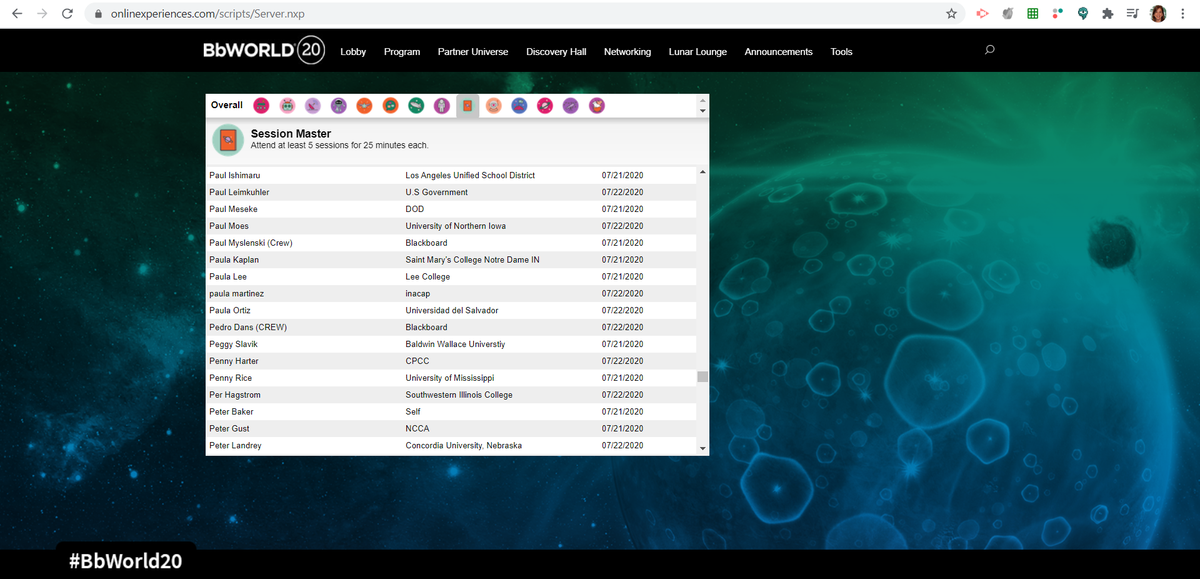Select the purple robot badge

point(339,105)
